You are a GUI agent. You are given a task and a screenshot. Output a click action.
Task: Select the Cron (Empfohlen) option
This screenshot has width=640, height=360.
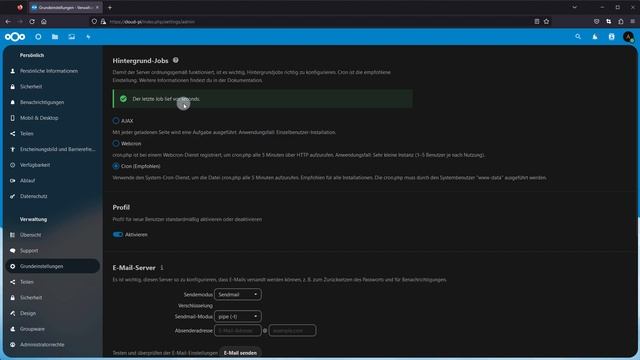pos(116,166)
